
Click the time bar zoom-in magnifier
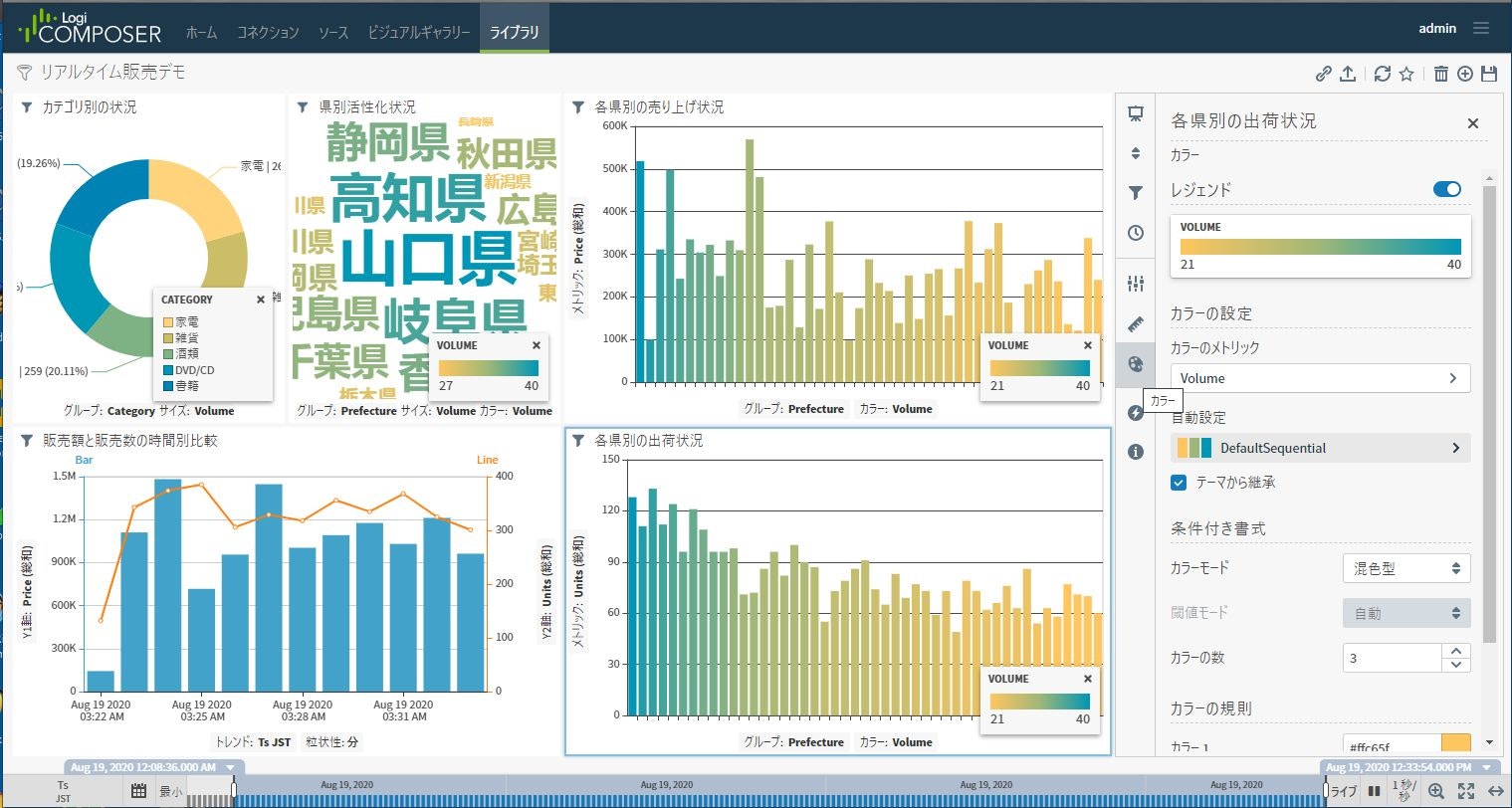1435,791
